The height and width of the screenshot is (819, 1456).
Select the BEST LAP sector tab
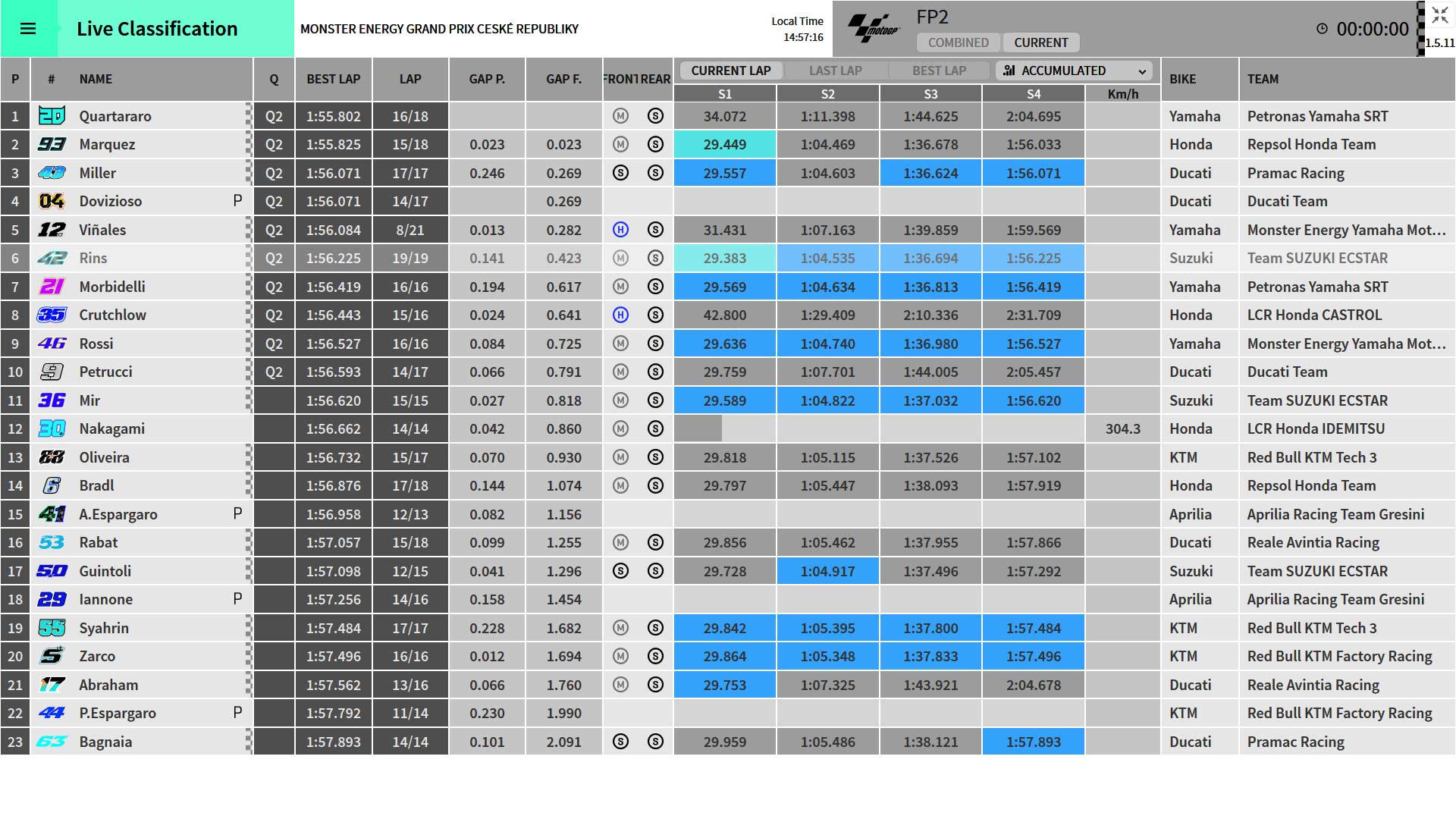(x=939, y=71)
